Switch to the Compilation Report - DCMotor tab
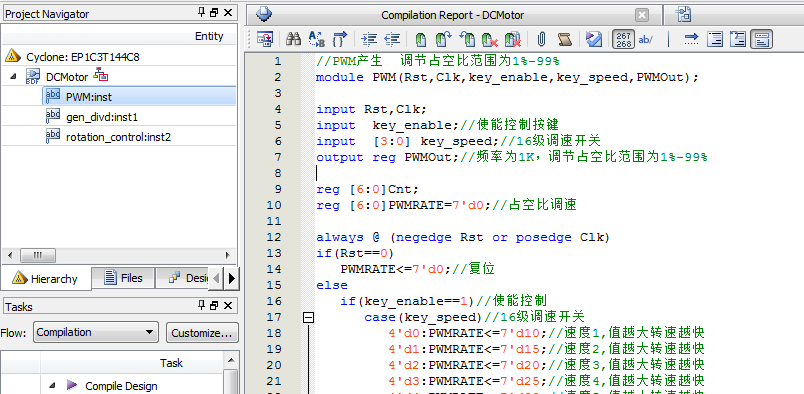 [453, 15]
